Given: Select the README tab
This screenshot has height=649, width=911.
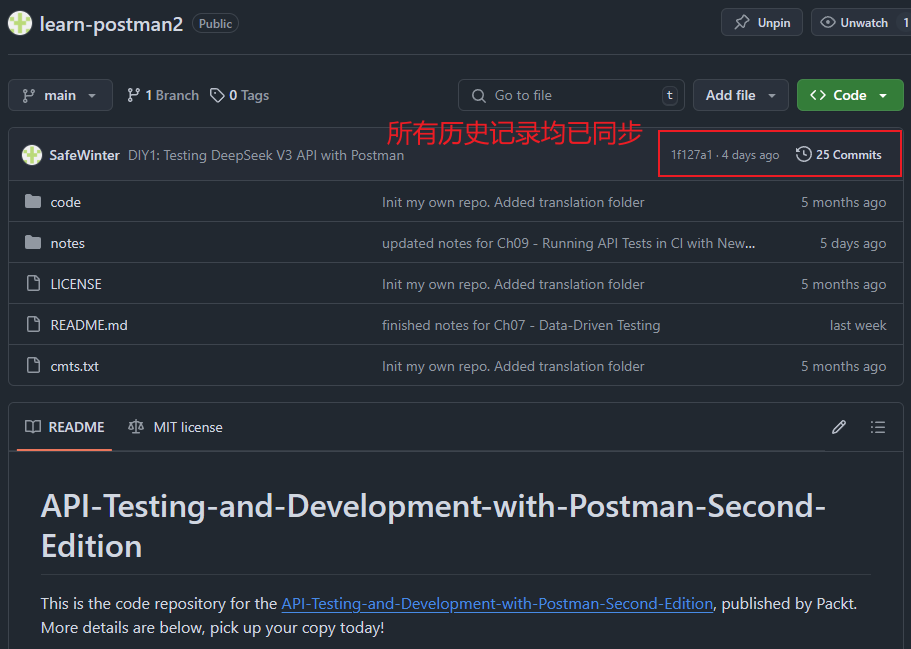Looking at the screenshot, I should point(64,427).
